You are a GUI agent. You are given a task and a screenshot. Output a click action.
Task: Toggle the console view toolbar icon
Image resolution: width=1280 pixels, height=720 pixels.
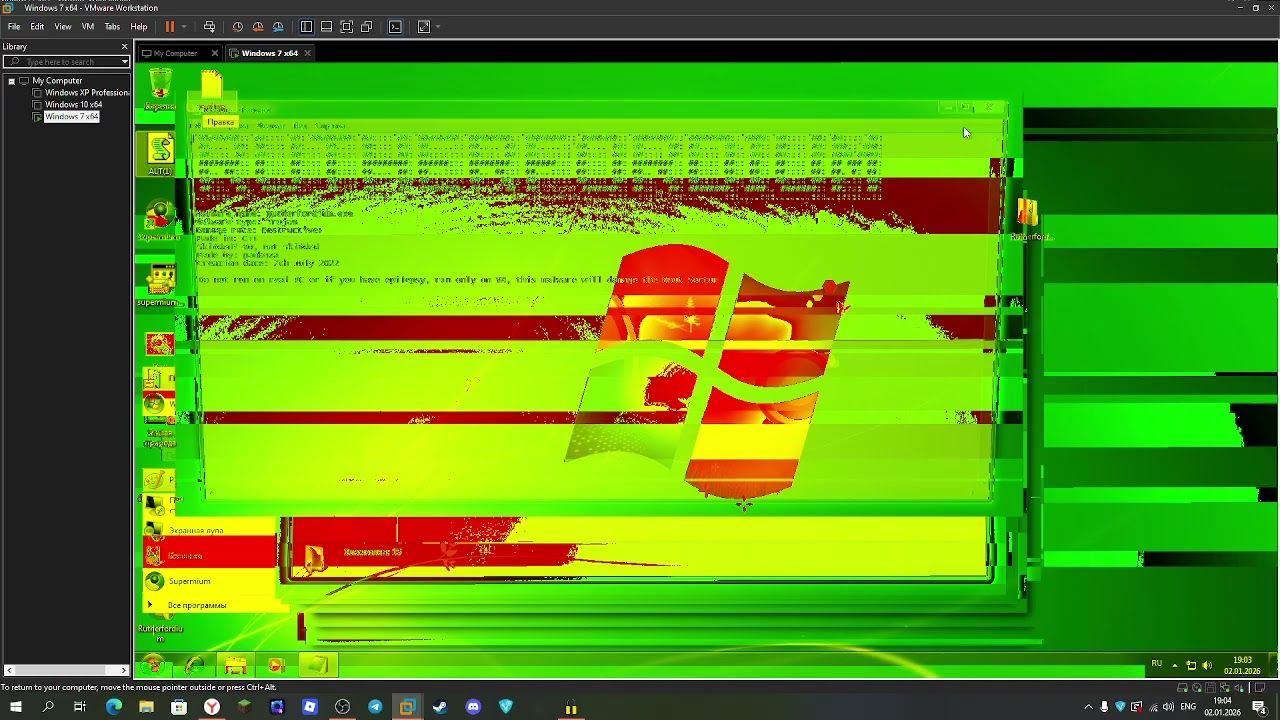coord(395,27)
